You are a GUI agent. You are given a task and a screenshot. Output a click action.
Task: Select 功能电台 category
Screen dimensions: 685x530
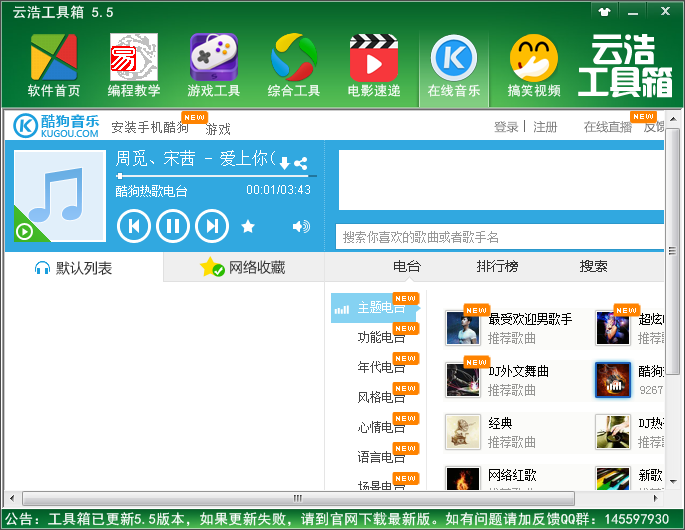(381, 337)
